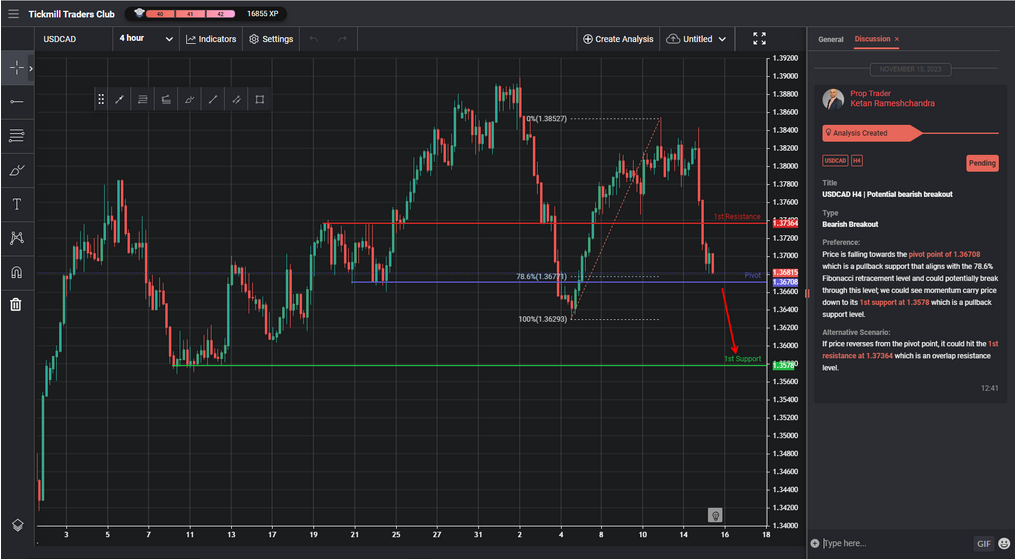Screen dimensions: 1015x559
Task: Open Ketan Rameshchandra's profile picture
Action: click(x=832, y=99)
